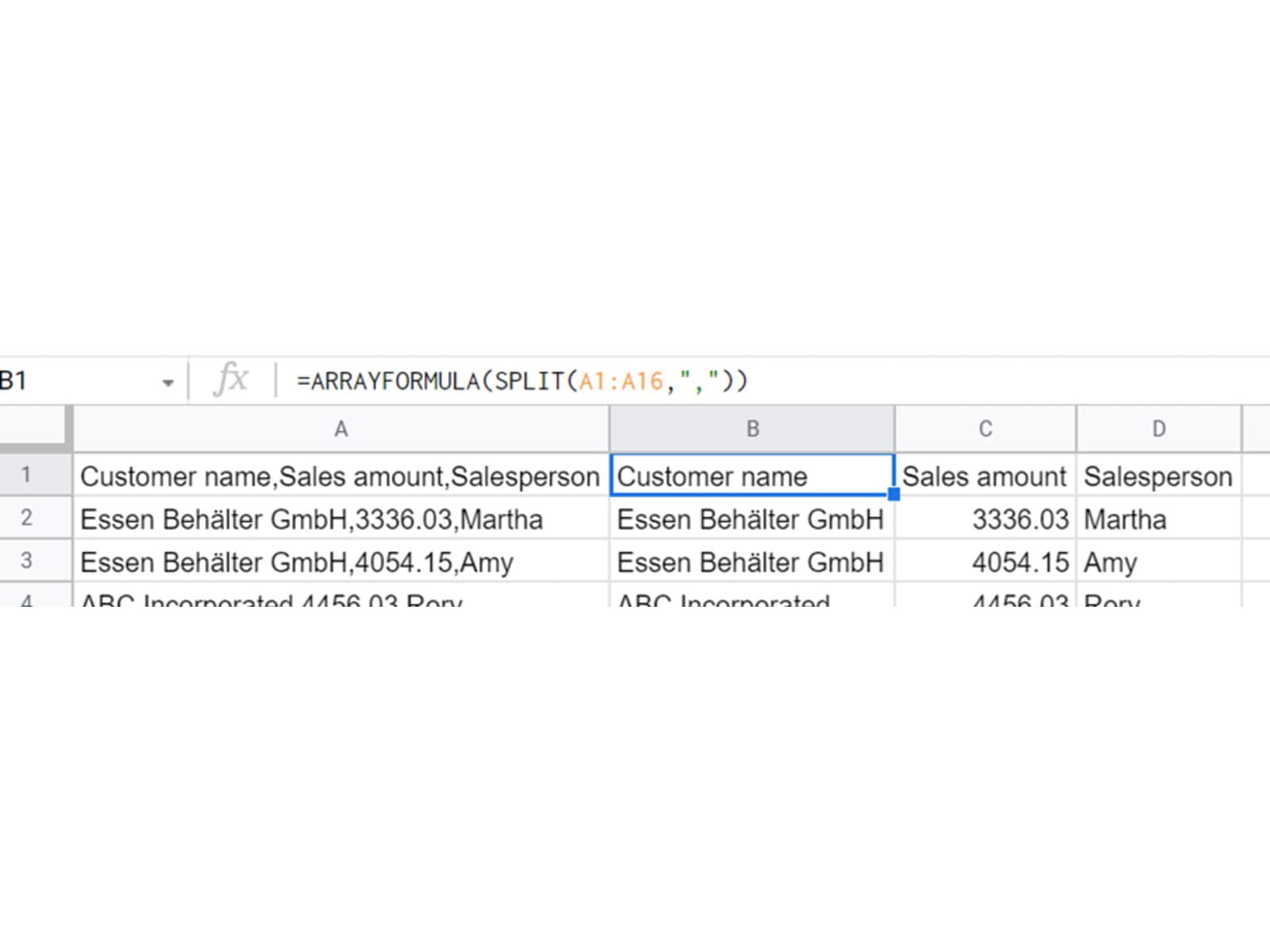Select the Sales amount cell in column C
This screenshot has height=952, width=1270.
pyautogui.click(x=985, y=476)
